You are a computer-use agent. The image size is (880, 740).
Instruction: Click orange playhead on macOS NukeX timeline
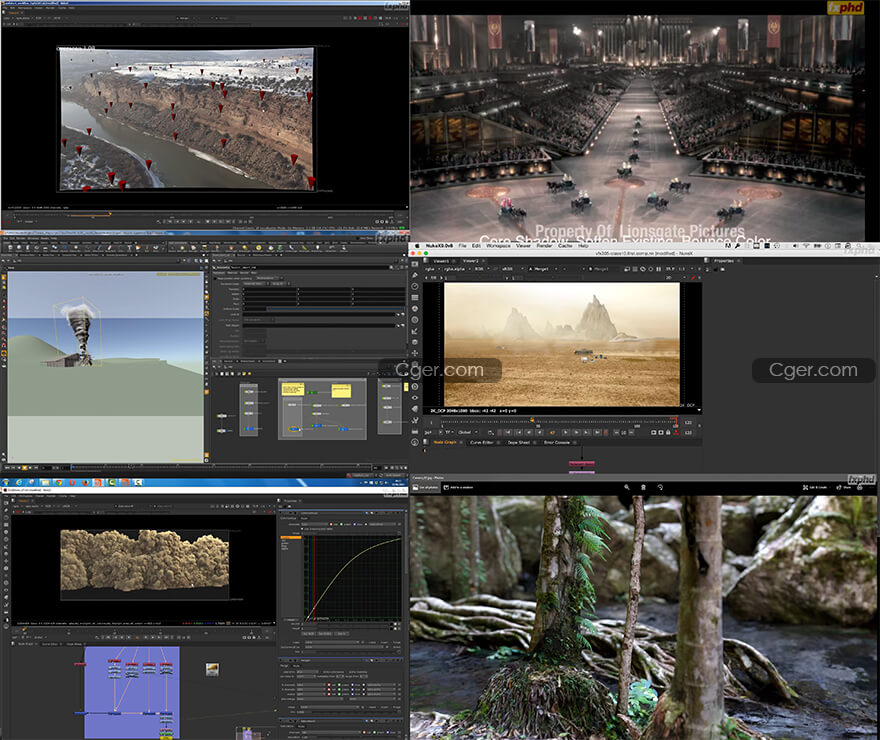pyautogui.click(x=532, y=420)
